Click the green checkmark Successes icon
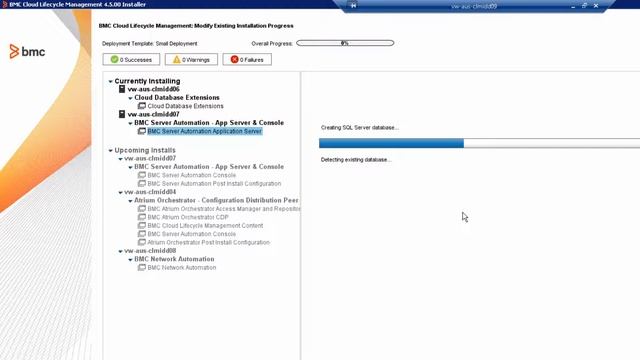Image resolution: width=640 pixels, height=360 pixels. (114, 59)
